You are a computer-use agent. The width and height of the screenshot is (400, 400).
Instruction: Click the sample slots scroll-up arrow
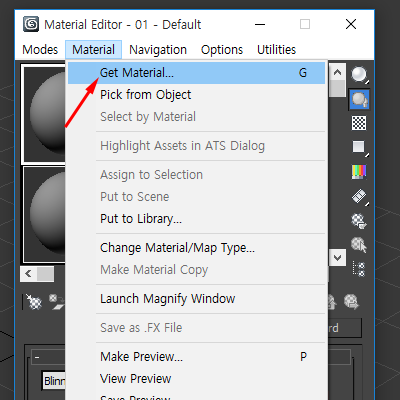click(x=337, y=72)
